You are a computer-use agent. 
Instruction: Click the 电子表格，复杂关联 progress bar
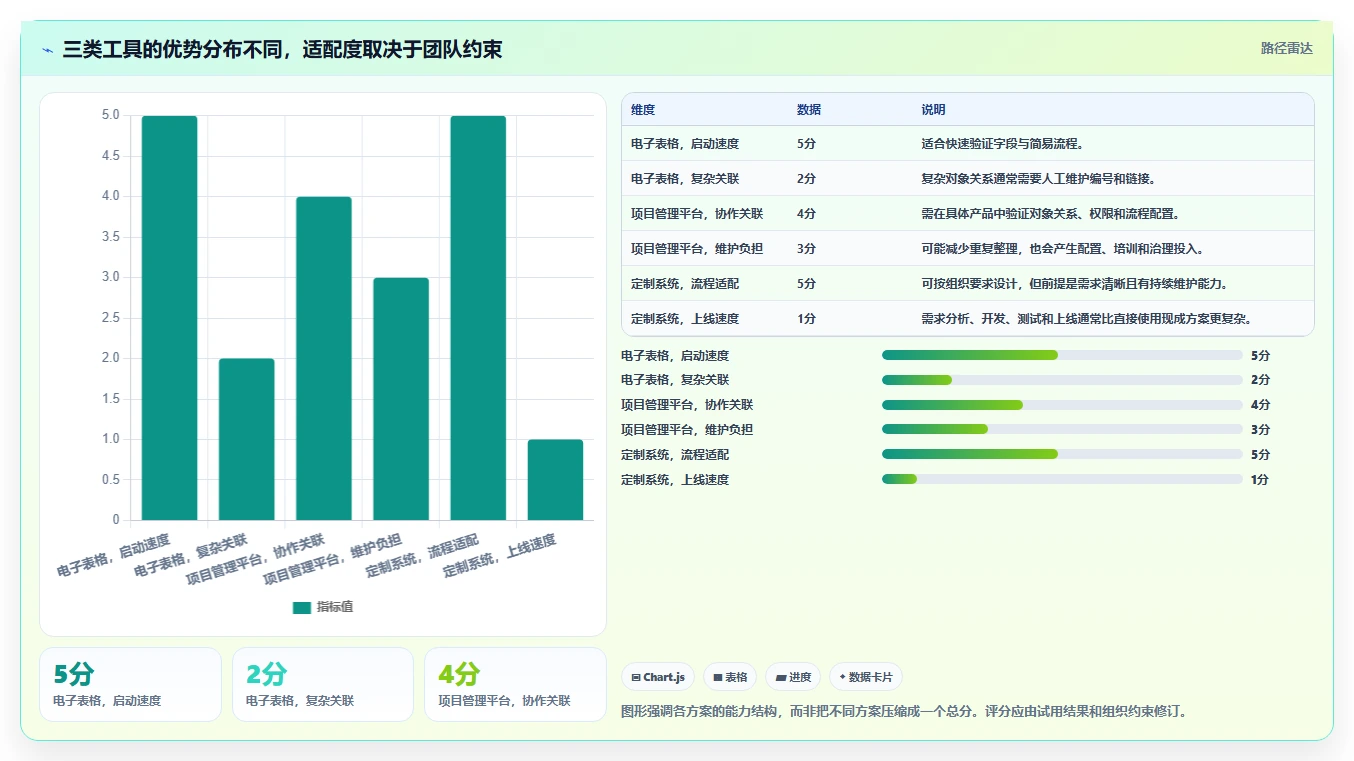[1062, 380]
